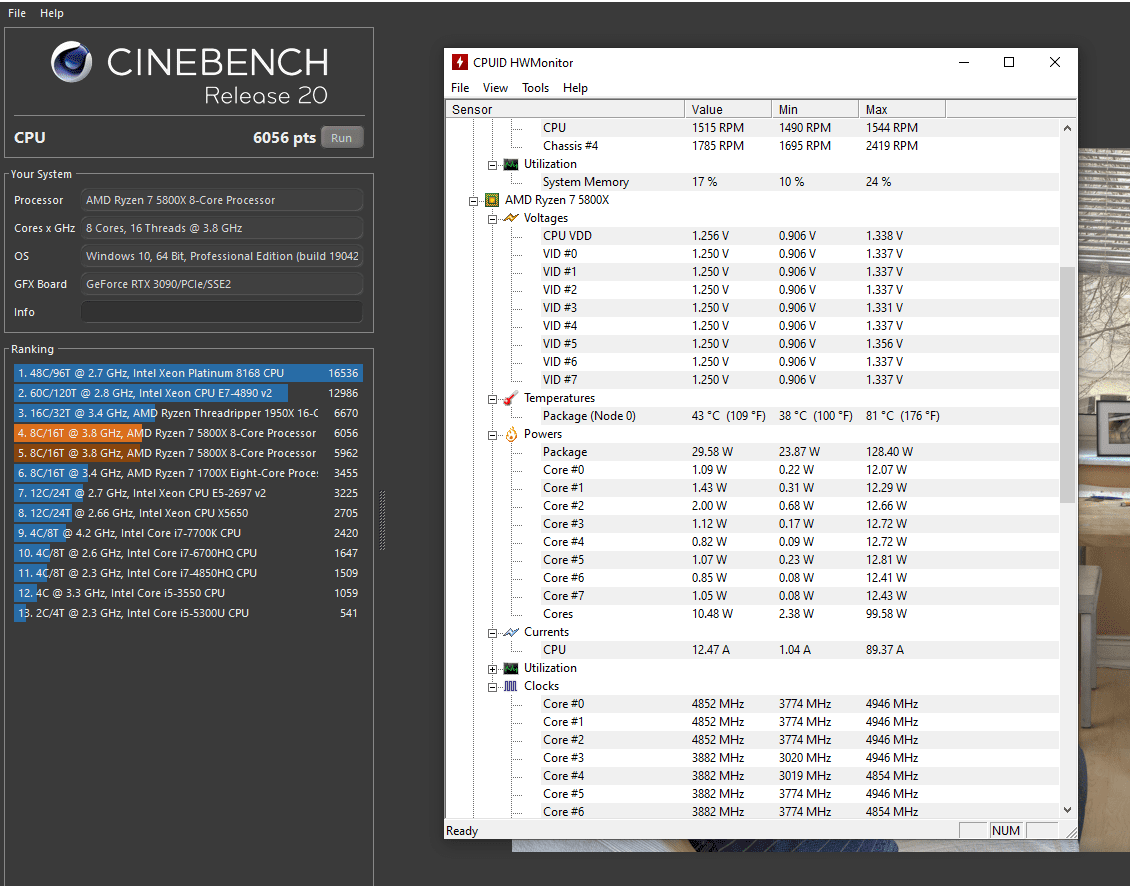Viewport: 1130px width, 886px height.
Task: Collapse the Powers tree section
Action: (492, 435)
